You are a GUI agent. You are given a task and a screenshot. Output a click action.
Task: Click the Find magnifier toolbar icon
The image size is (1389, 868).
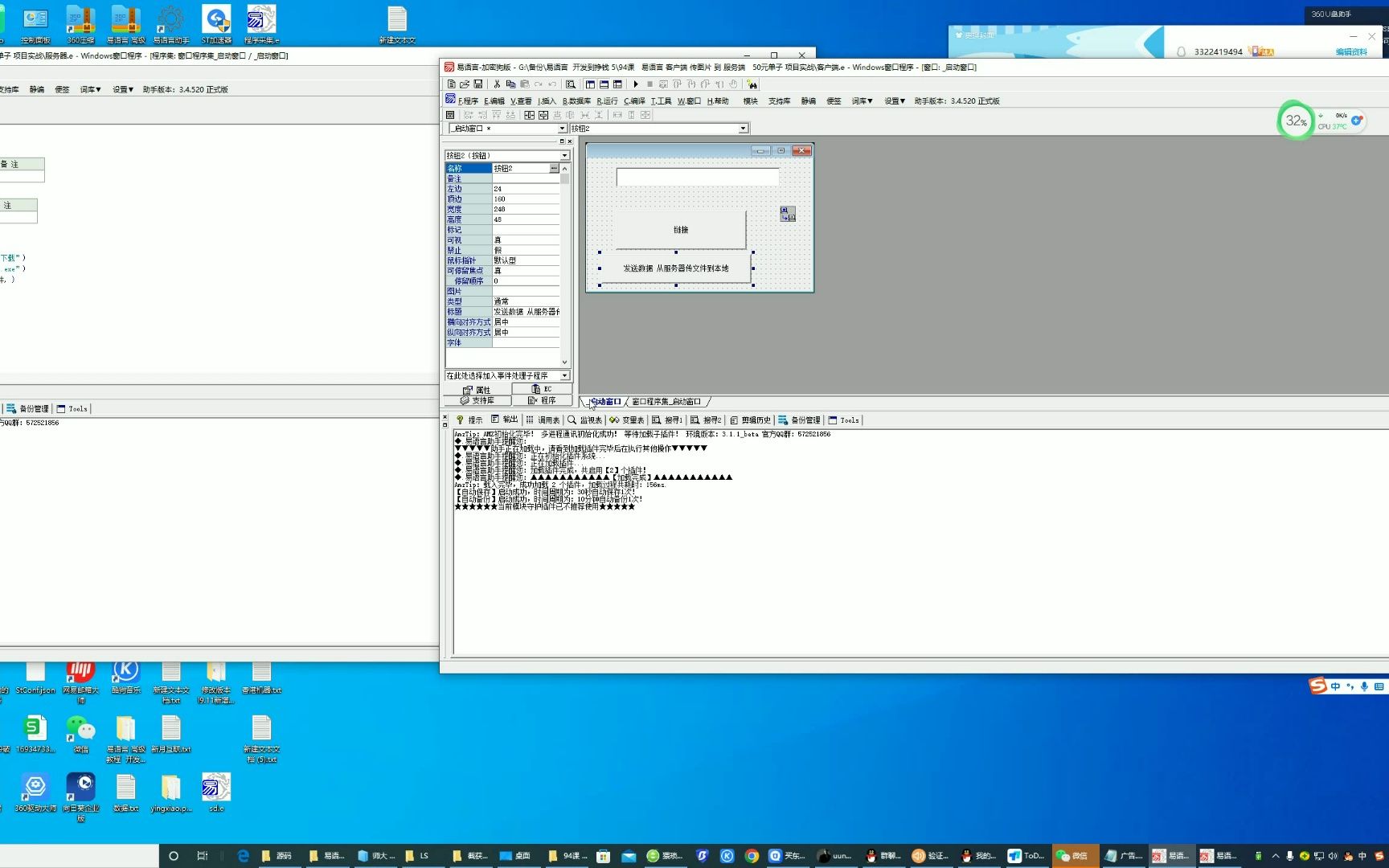pos(571,84)
